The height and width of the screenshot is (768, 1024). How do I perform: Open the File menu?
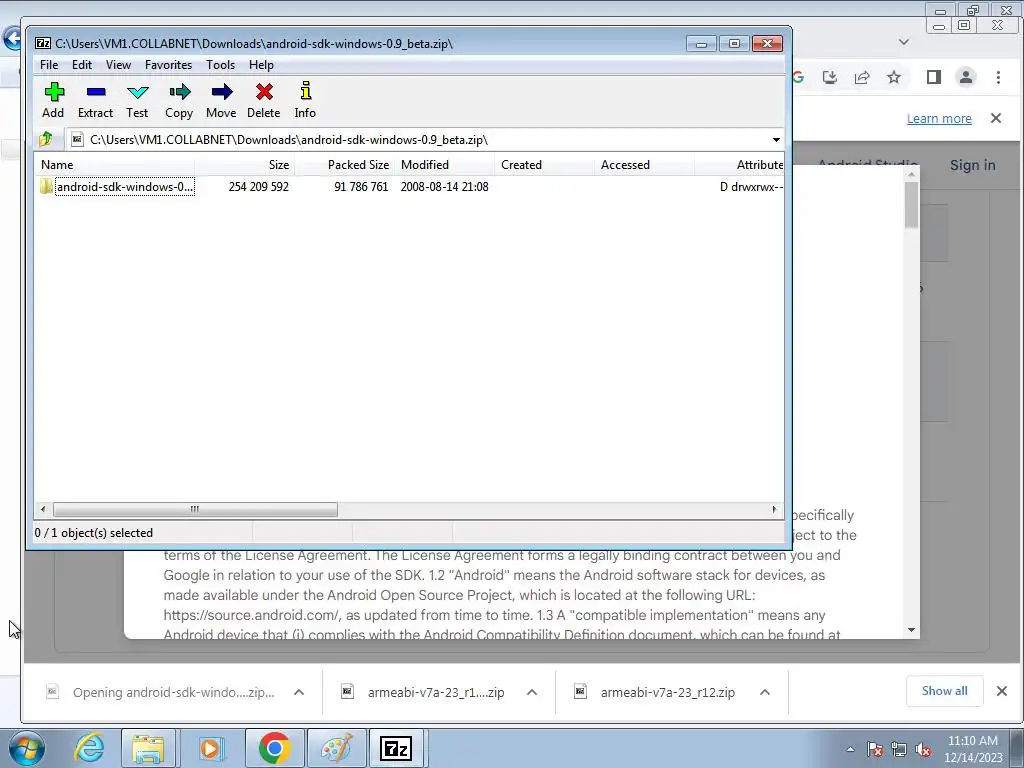49,65
